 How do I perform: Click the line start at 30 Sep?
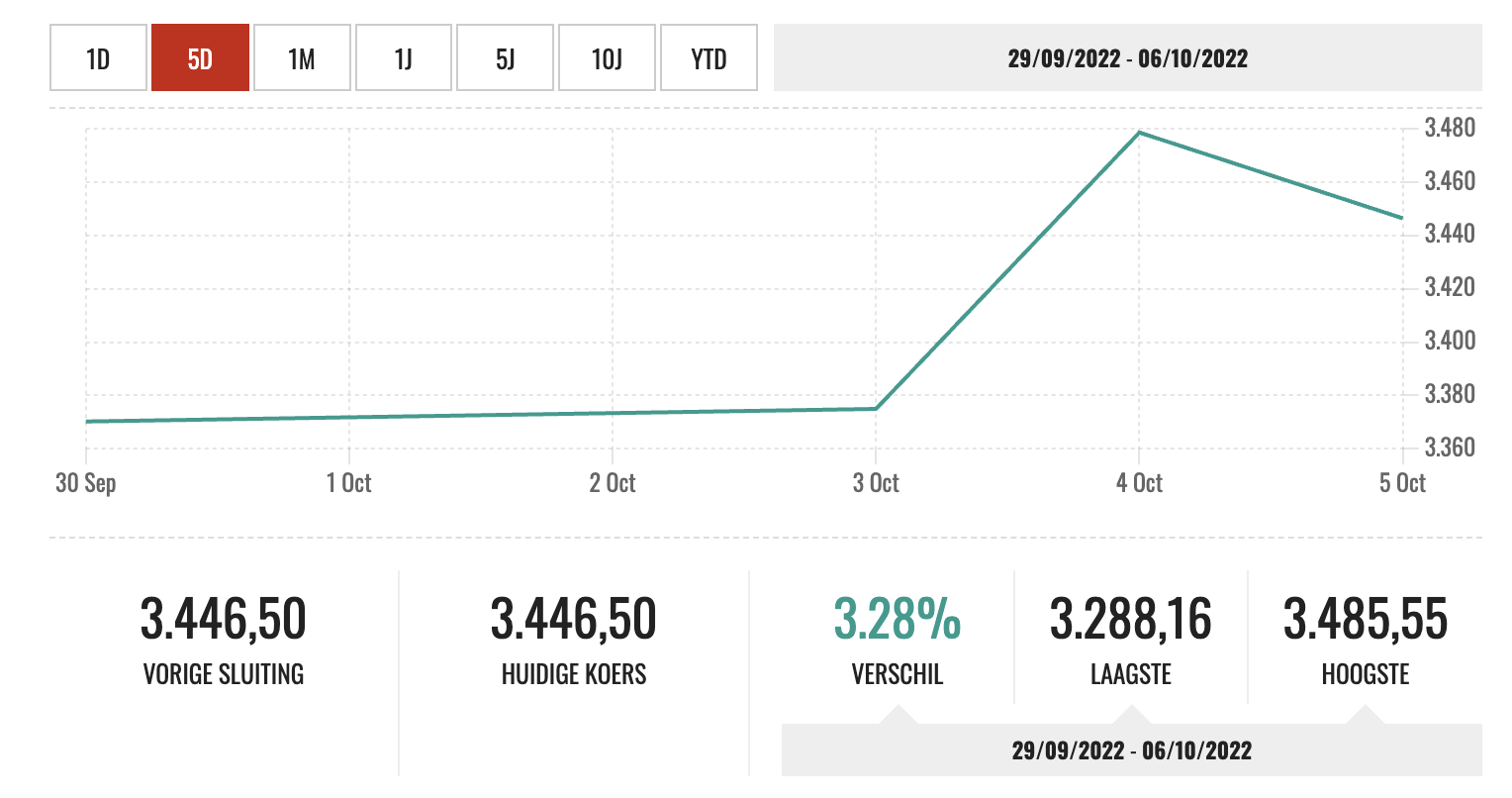(87, 421)
